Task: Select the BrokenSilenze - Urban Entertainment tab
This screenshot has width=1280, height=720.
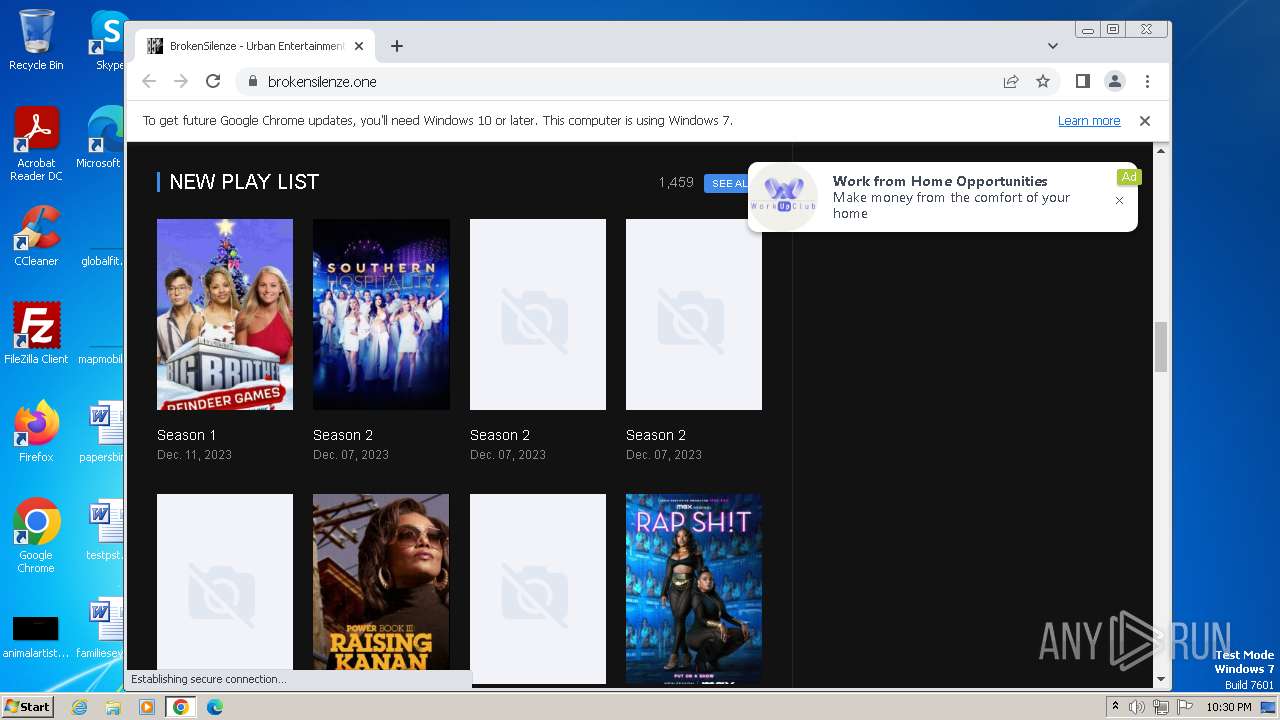Action: click(x=255, y=46)
